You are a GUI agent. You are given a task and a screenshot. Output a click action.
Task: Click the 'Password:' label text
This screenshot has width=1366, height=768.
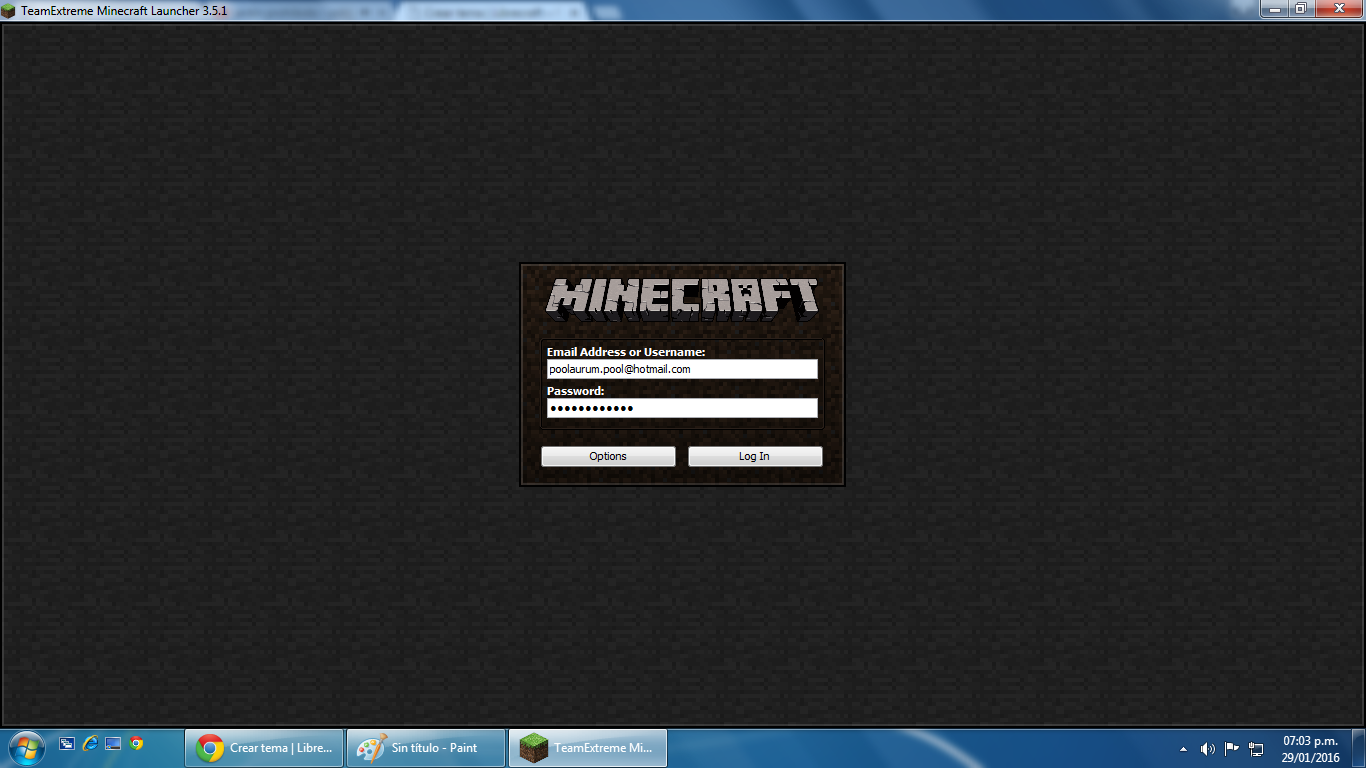[x=575, y=391]
